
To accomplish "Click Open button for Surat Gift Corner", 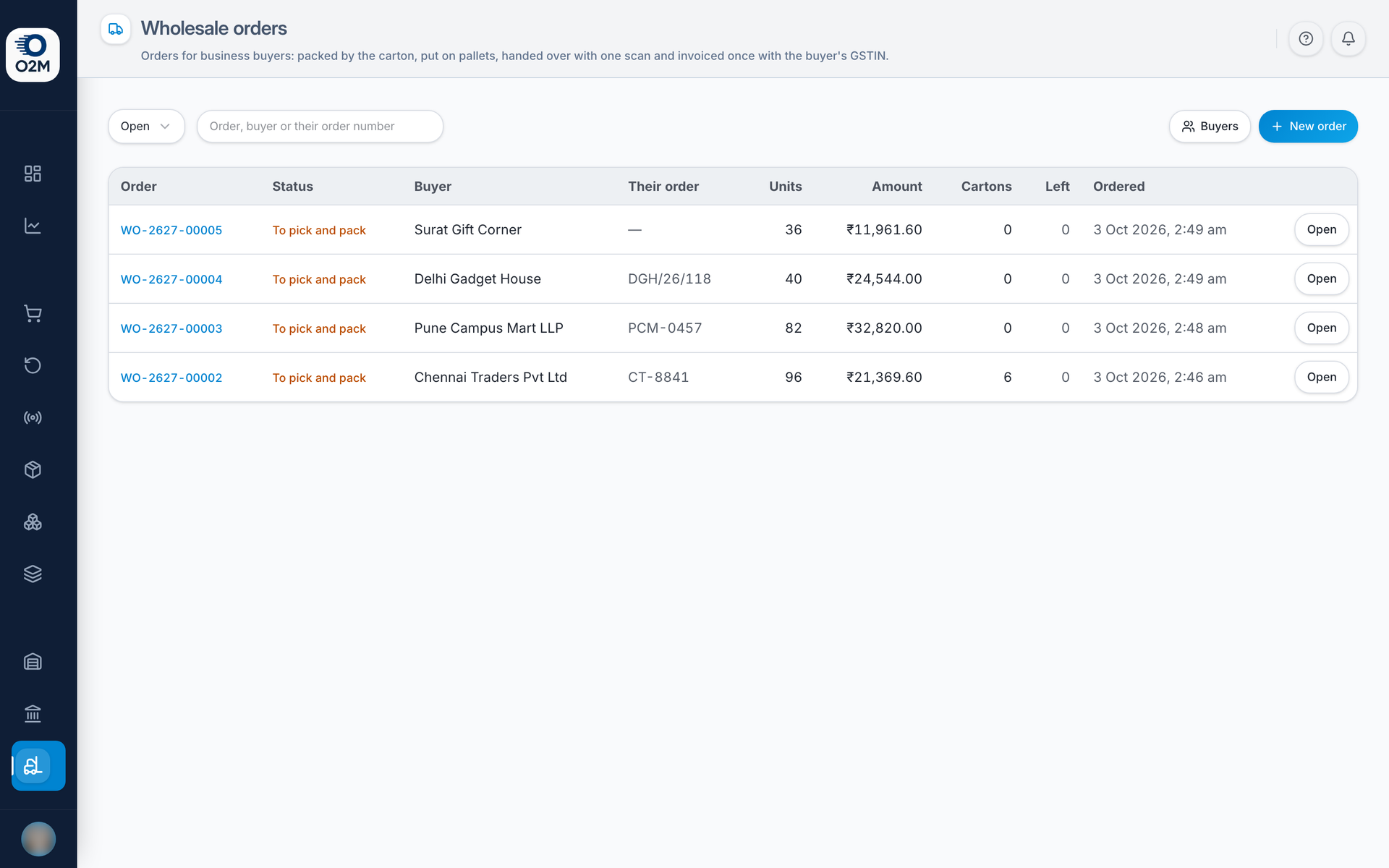I will tap(1322, 229).
